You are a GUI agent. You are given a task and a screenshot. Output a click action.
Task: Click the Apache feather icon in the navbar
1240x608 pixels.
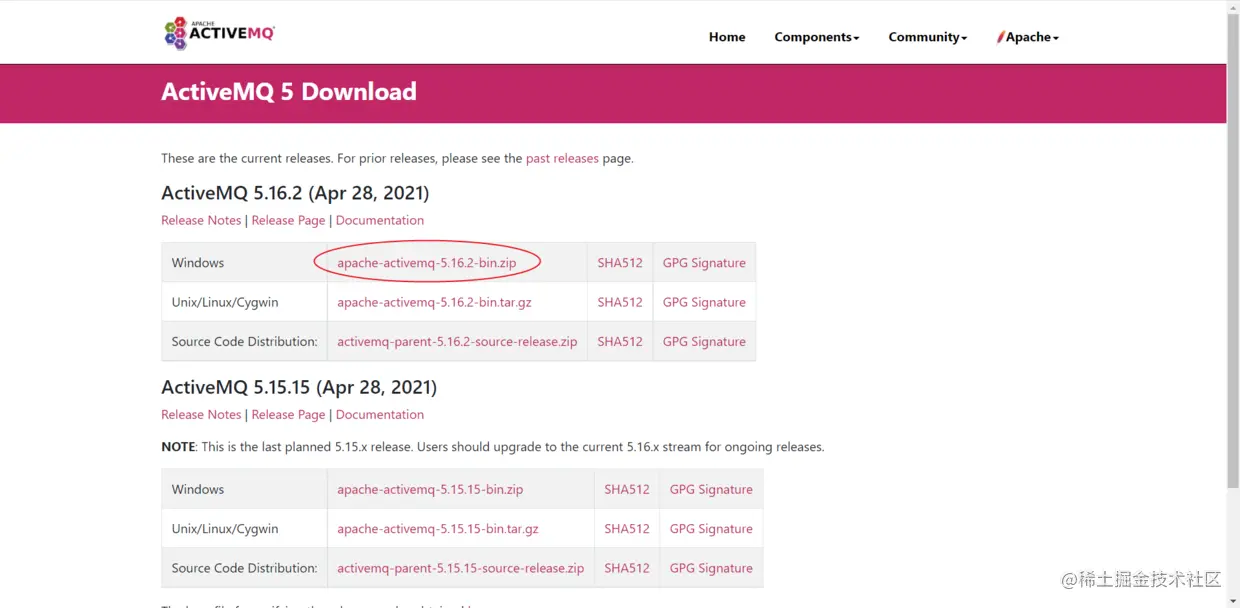(1001, 36)
